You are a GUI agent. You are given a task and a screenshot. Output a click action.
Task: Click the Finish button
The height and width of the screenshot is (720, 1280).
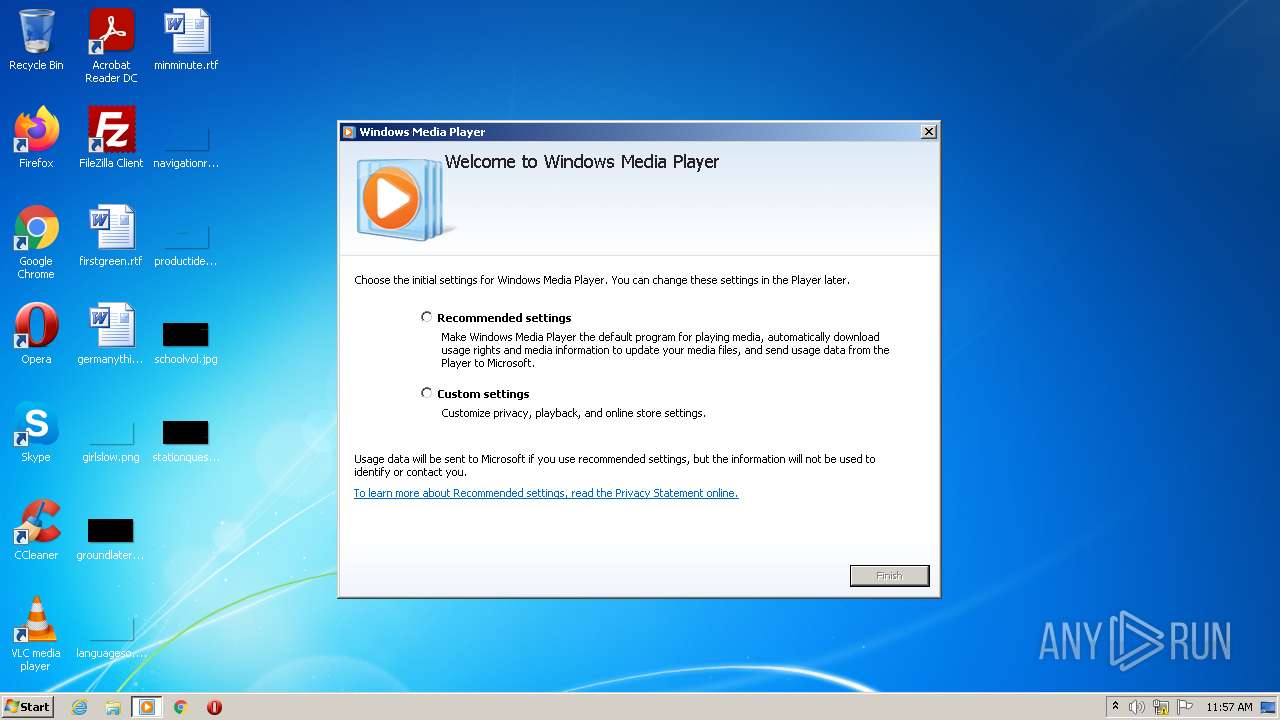[x=889, y=576]
